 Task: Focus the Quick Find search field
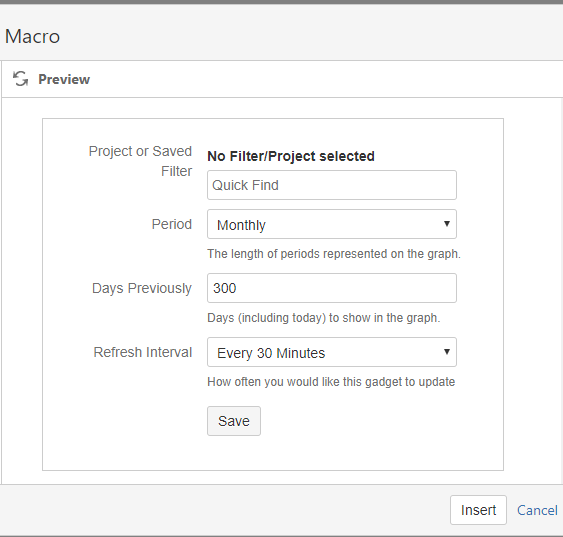point(332,185)
